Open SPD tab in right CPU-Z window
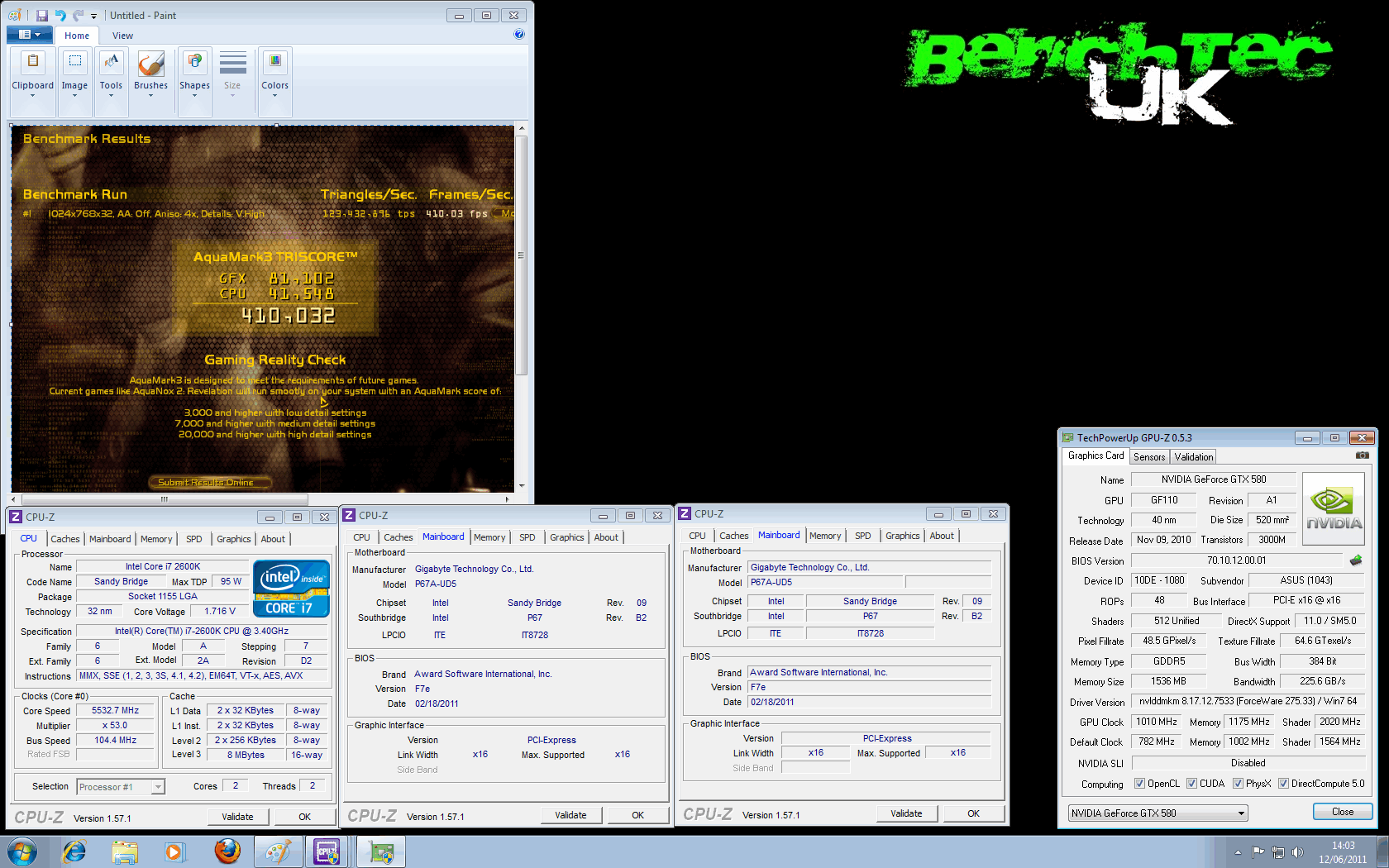 862,536
